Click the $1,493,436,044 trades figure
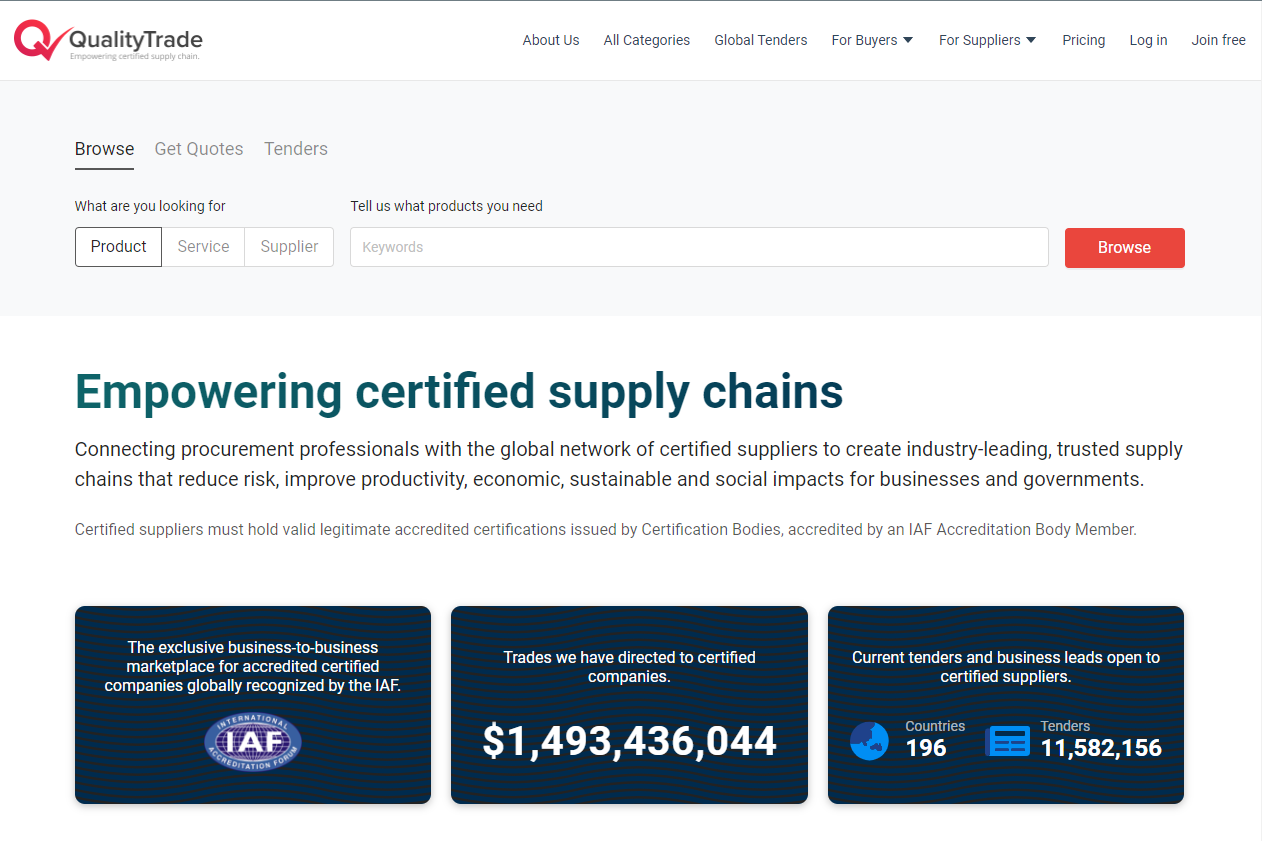 coord(629,741)
